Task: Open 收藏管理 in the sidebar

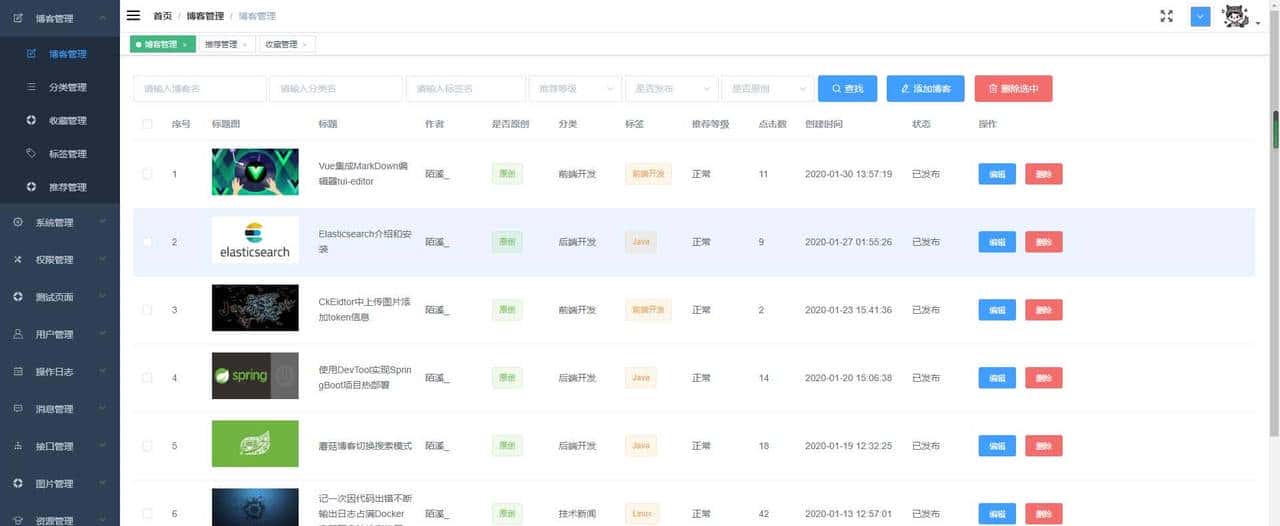Action: [x=60, y=120]
